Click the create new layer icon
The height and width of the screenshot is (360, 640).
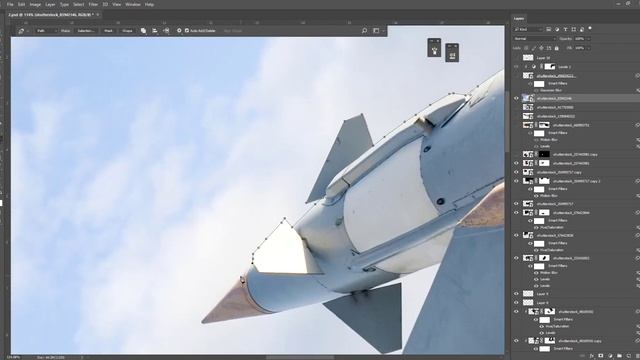(629, 356)
